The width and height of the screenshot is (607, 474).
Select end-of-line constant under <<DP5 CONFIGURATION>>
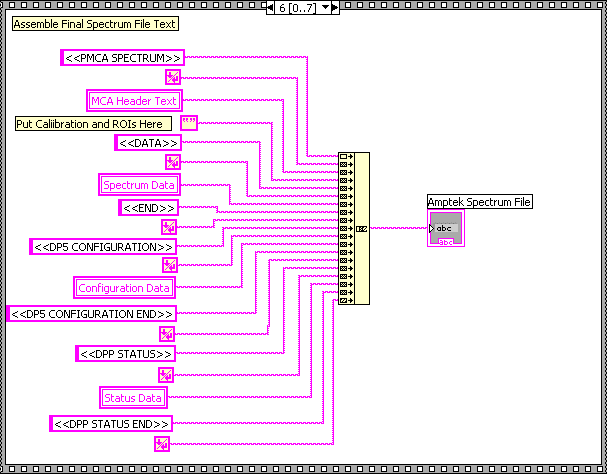pyautogui.click(x=169, y=265)
